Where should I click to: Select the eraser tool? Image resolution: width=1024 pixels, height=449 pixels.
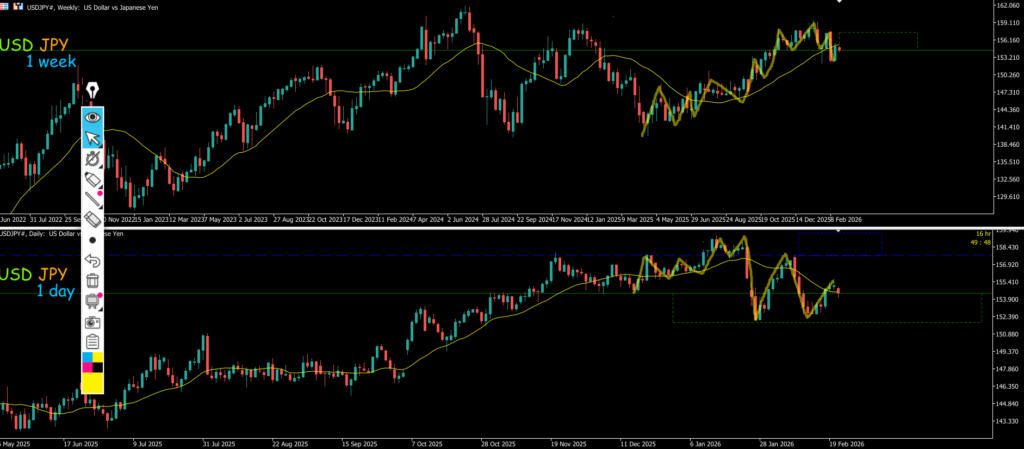(93, 220)
